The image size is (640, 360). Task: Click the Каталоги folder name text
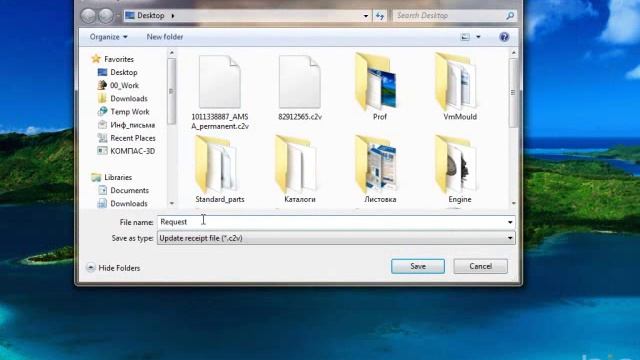300,199
